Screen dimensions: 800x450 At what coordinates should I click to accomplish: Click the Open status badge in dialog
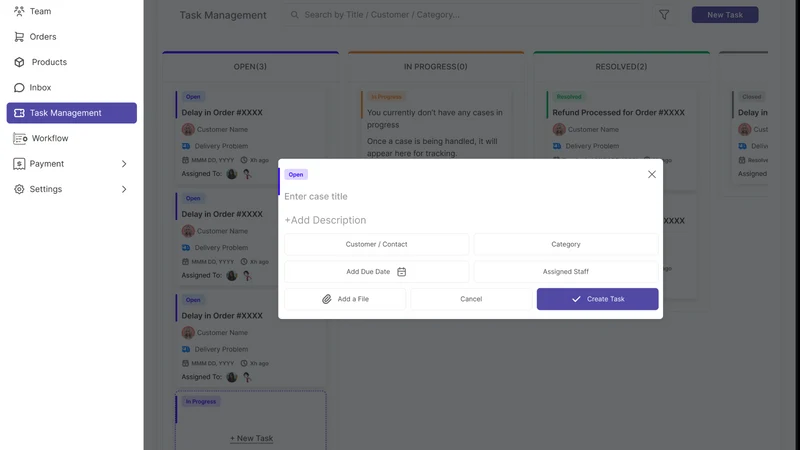pyautogui.click(x=296, y=174)
